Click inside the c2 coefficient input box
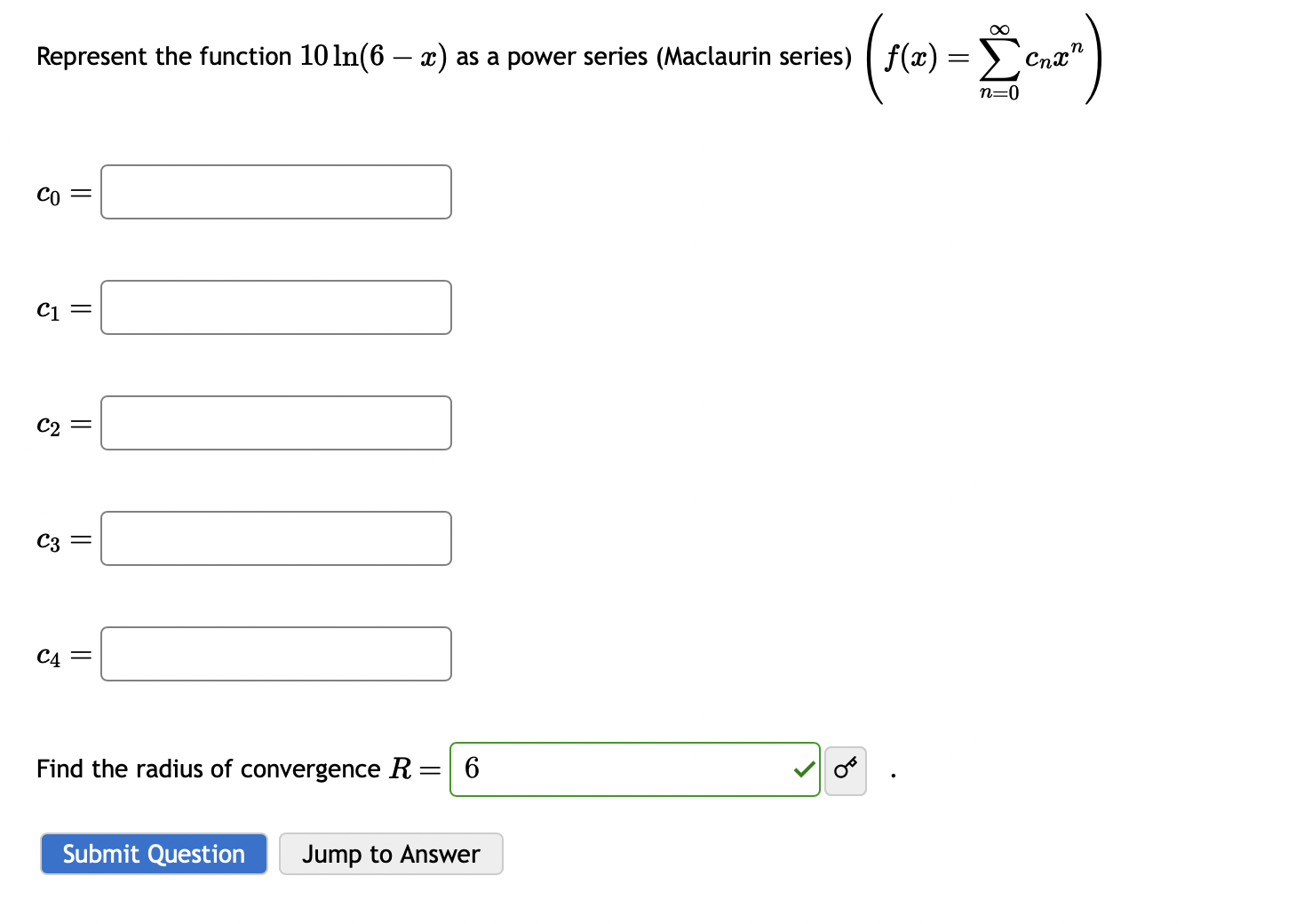Viewport: 1304px width, 924px height. pos(275,422)
